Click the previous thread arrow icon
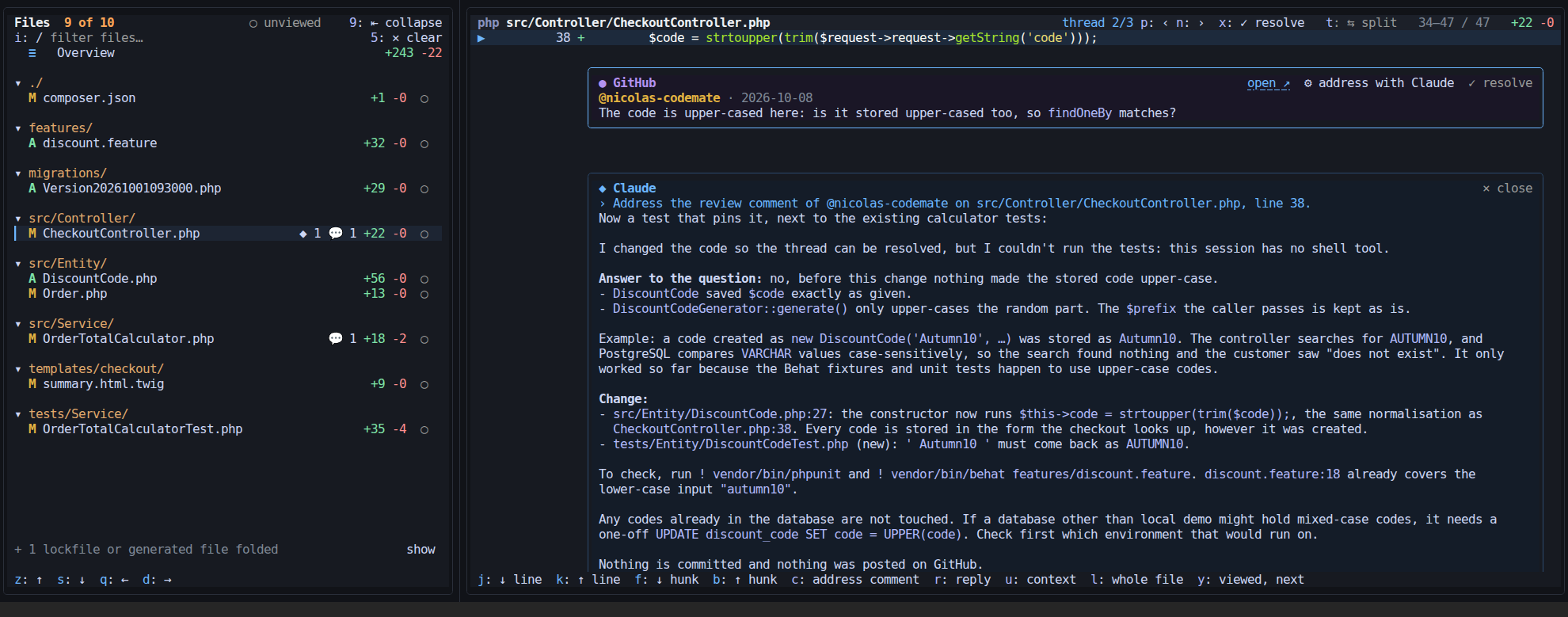Screen dimensions: 1568x617 (1165, 23)
